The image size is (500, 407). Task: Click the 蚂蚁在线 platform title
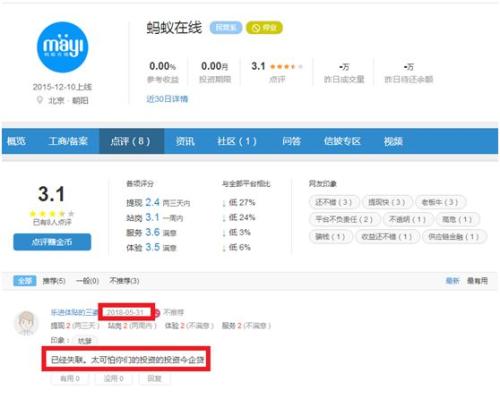click(x=174, y=28)
